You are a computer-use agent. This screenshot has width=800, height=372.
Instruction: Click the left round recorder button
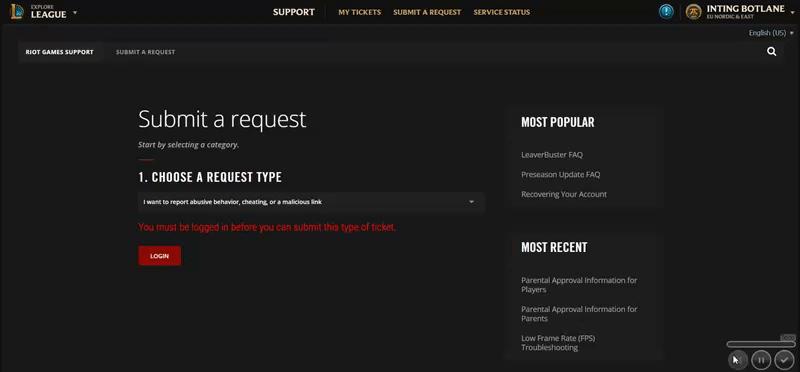click(737, 360)
